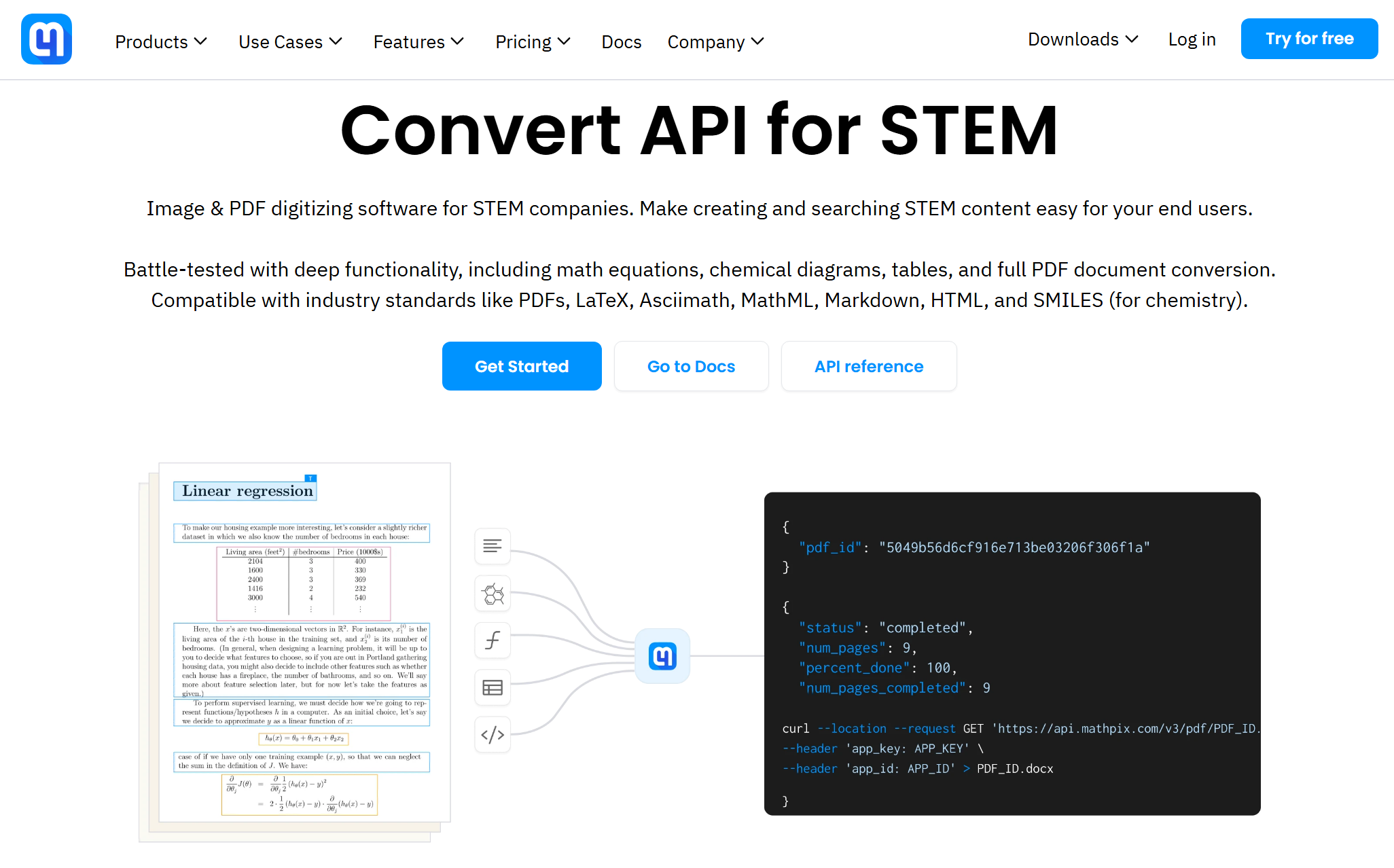Expand the Use Cases menu

point(291,41)
